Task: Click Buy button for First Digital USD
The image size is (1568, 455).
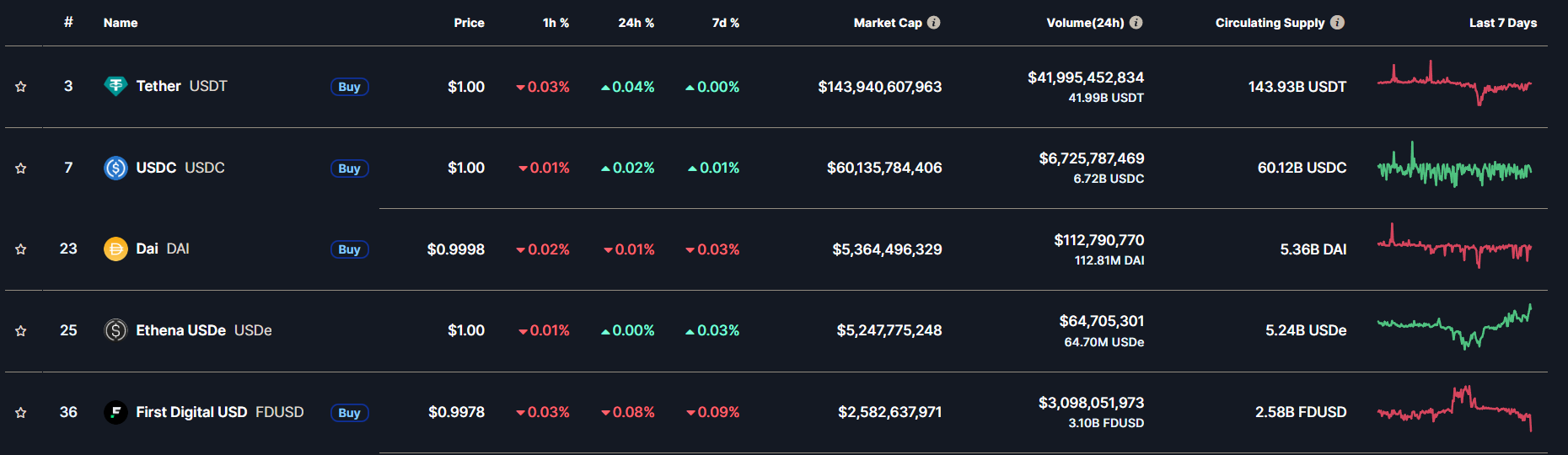Action: [349, 413]
